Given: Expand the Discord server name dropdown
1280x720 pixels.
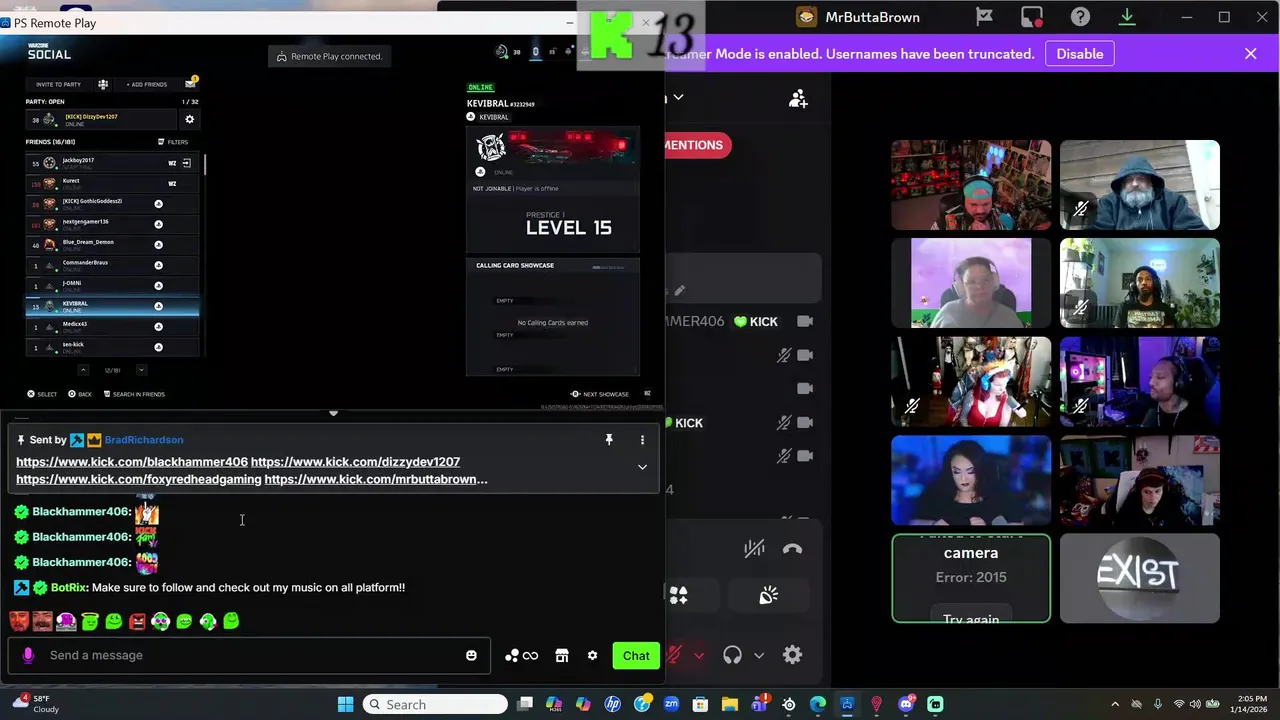Looking at the screenshot, I should tap(678, 97).
